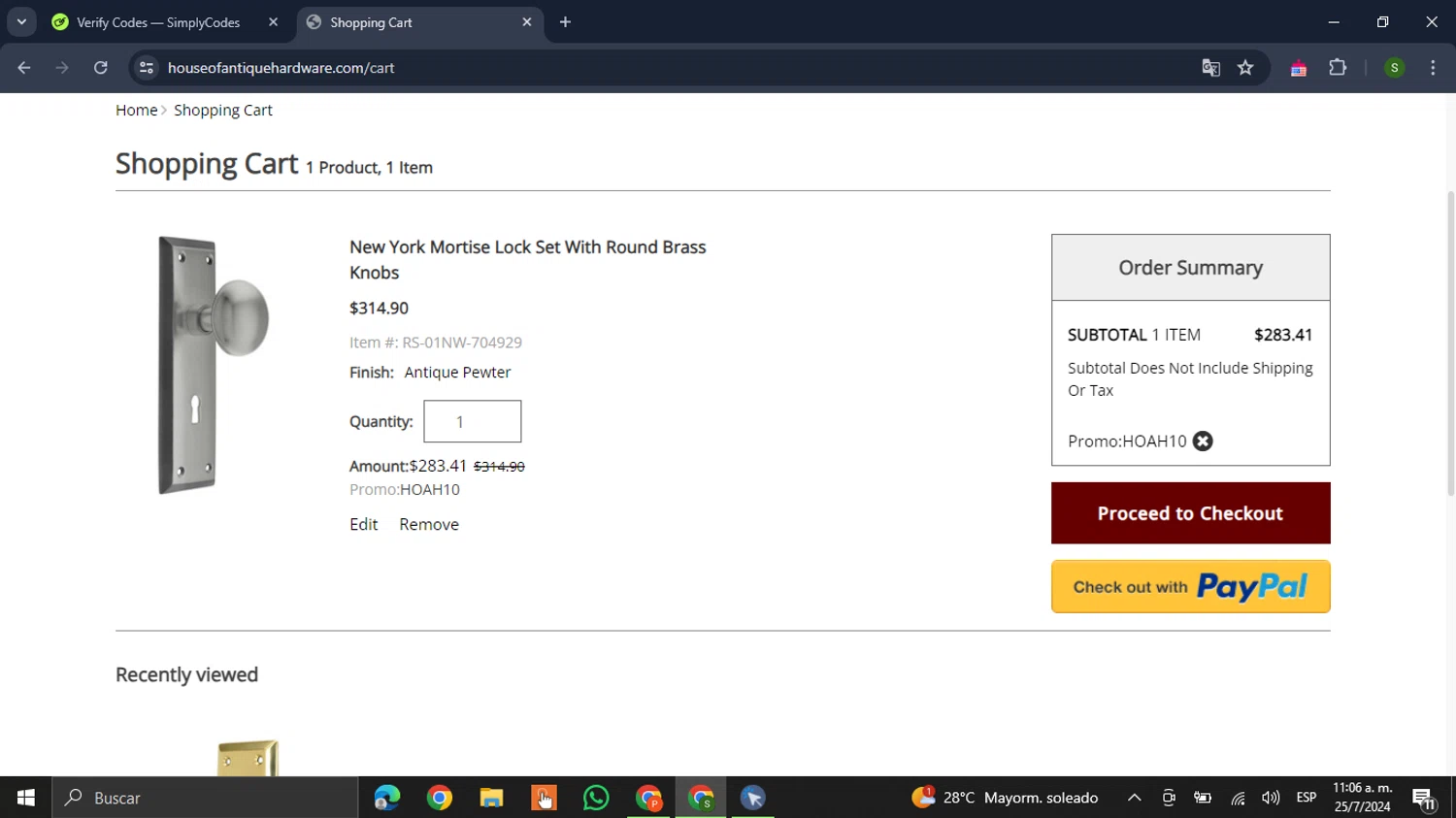Screen dimensions: 1456x818
Task: Open File Explorer from taskbar
Action: [491, 798]
